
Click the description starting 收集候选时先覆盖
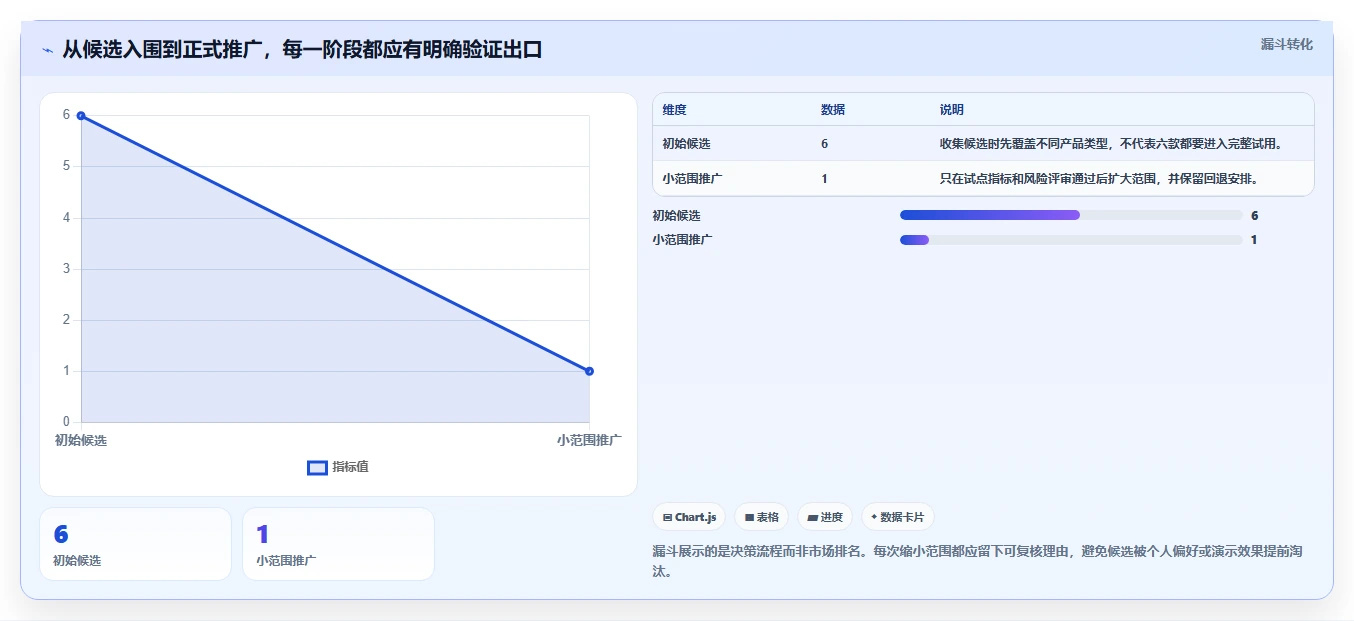tap(1110, 144)
